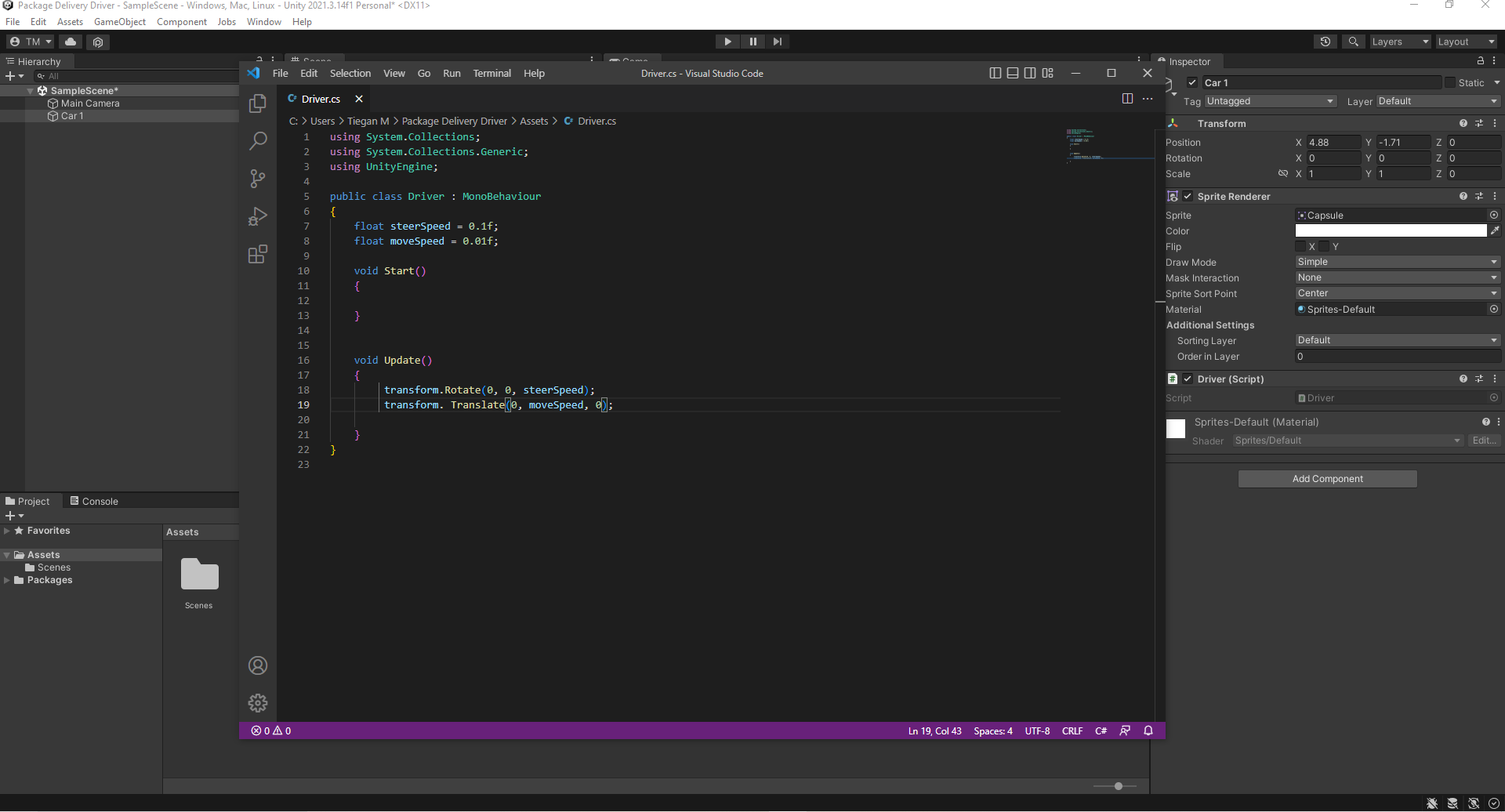Open the Layout dropdown in Unity toolbar
The width and height of the screenshot is (1505, 812).
pyautogui.click(x=1467, y=42)
